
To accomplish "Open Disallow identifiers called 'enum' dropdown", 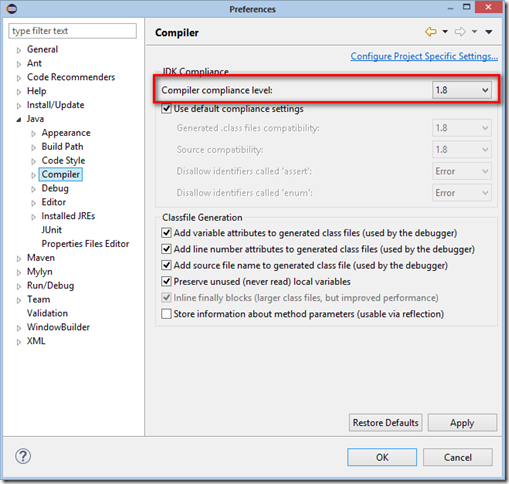I will click(x=462, y=193).
